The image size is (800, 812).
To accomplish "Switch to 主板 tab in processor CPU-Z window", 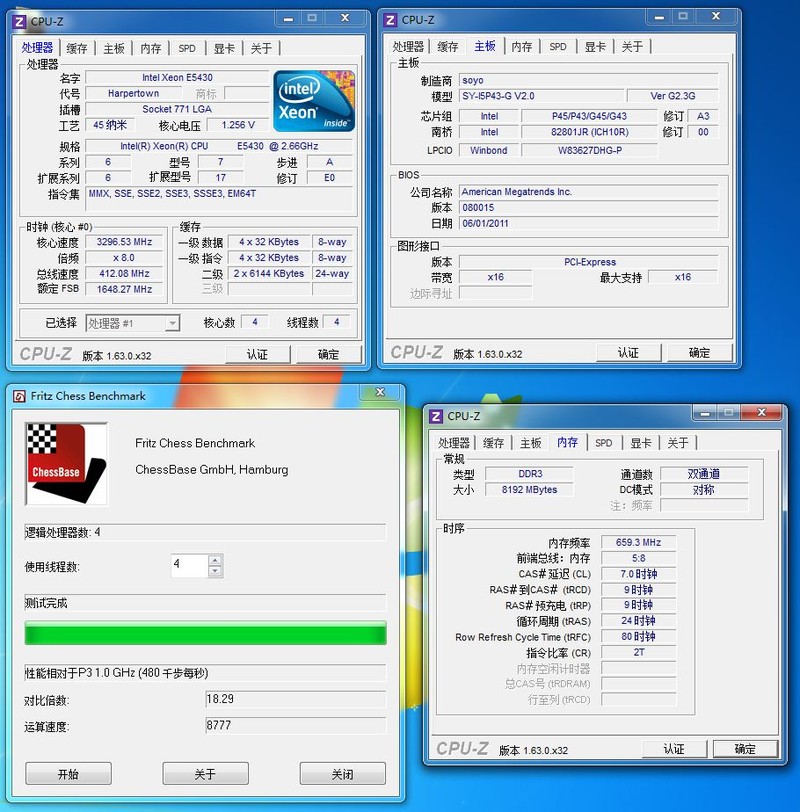I will point(114,49).
